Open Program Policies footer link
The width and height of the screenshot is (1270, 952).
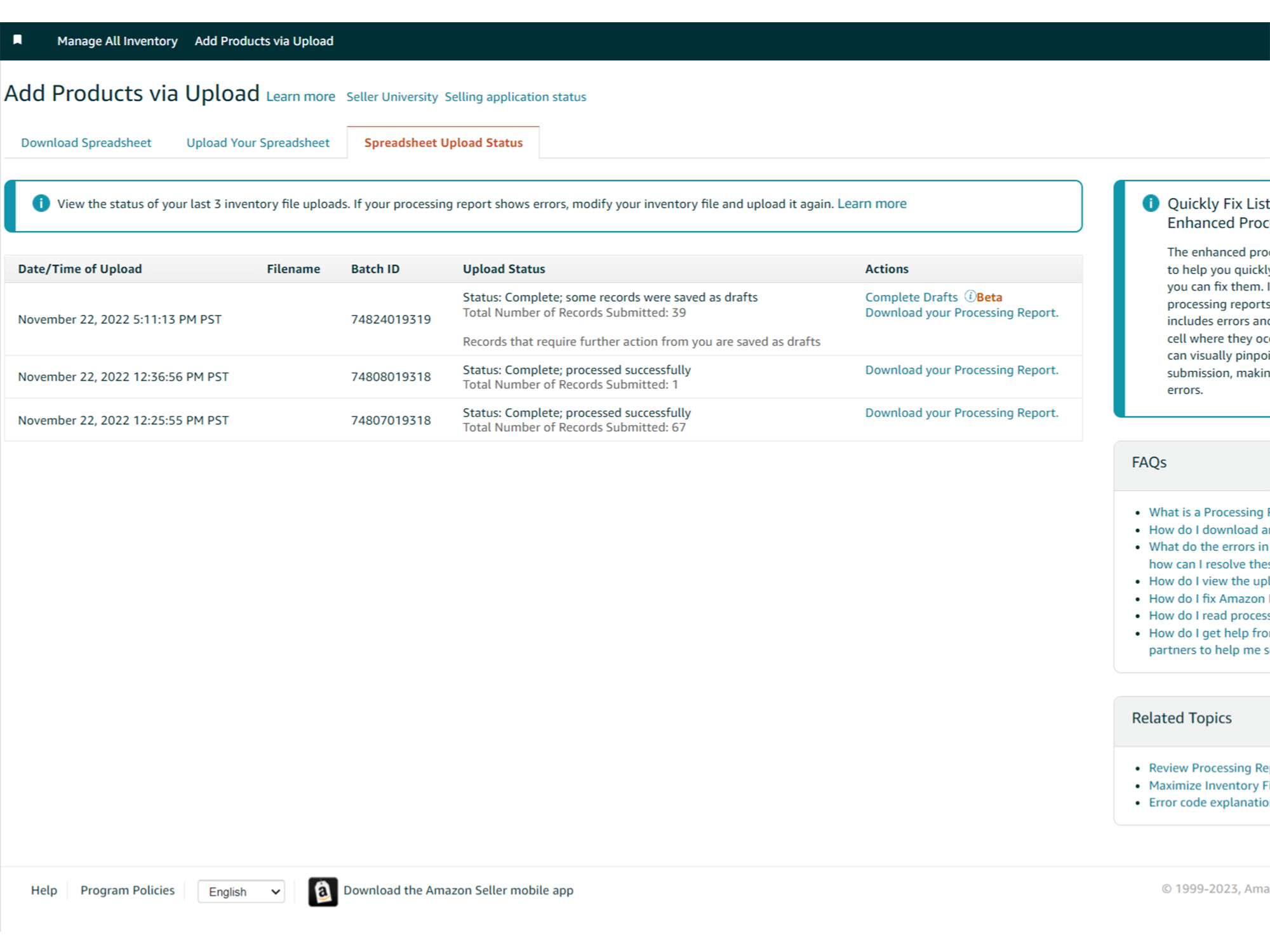[x=127, y=890]
